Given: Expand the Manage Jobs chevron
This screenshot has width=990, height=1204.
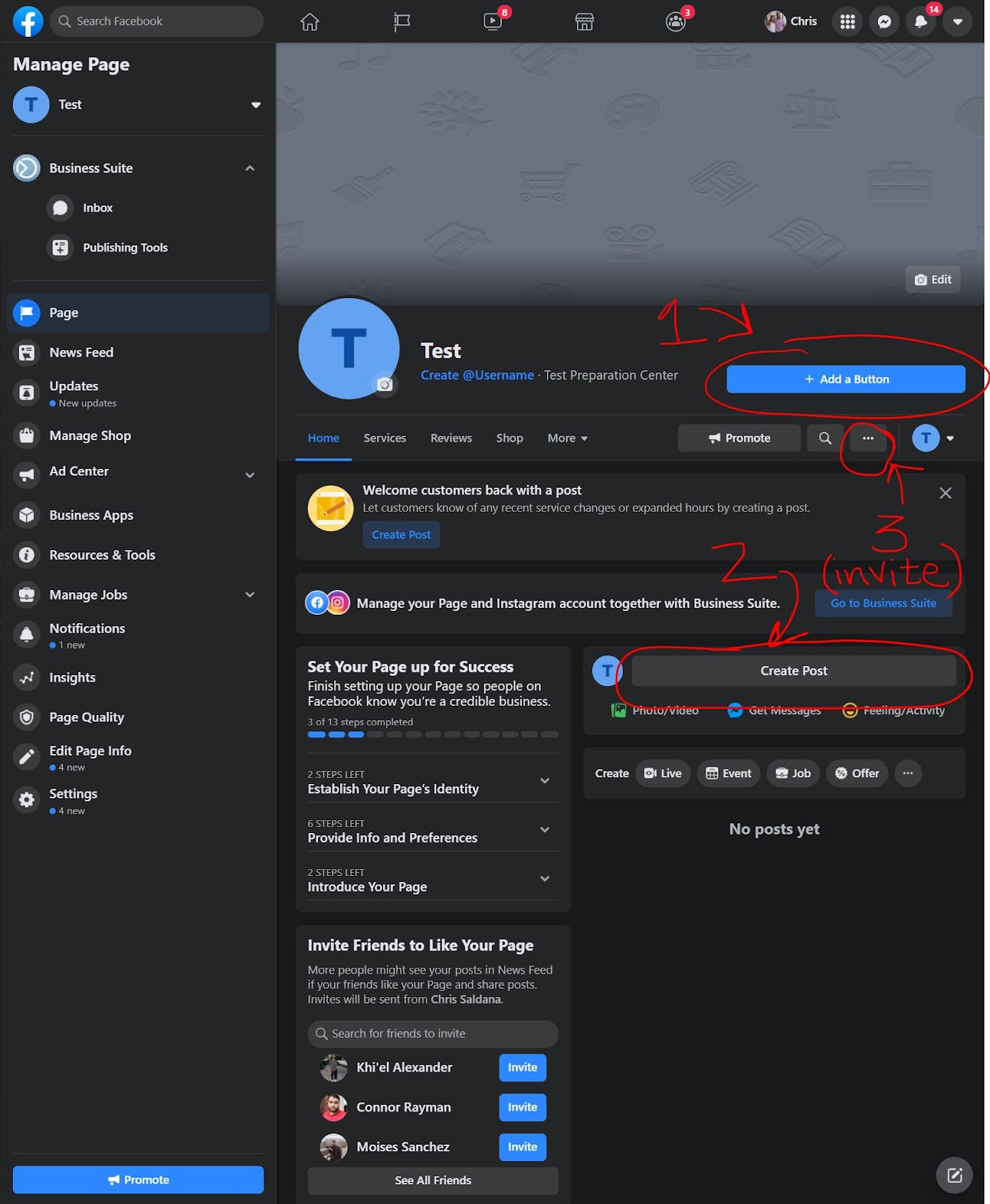Looking at the screenshot, I should click(x=250, y=594).
